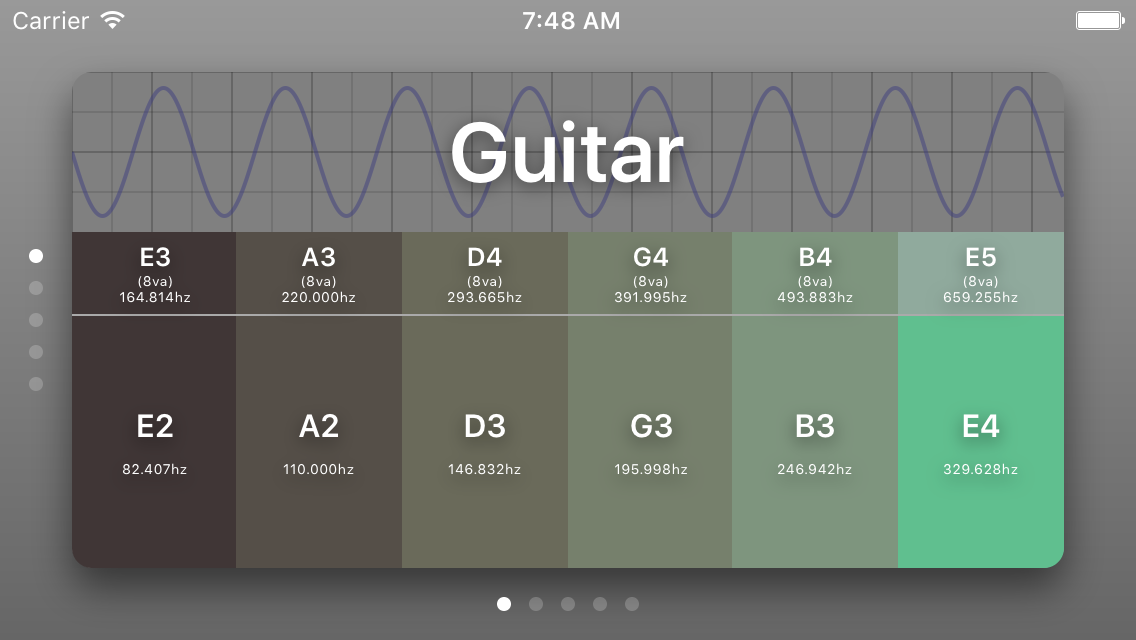Tap the Wi-Fi icon in status bar

(113, 20)
